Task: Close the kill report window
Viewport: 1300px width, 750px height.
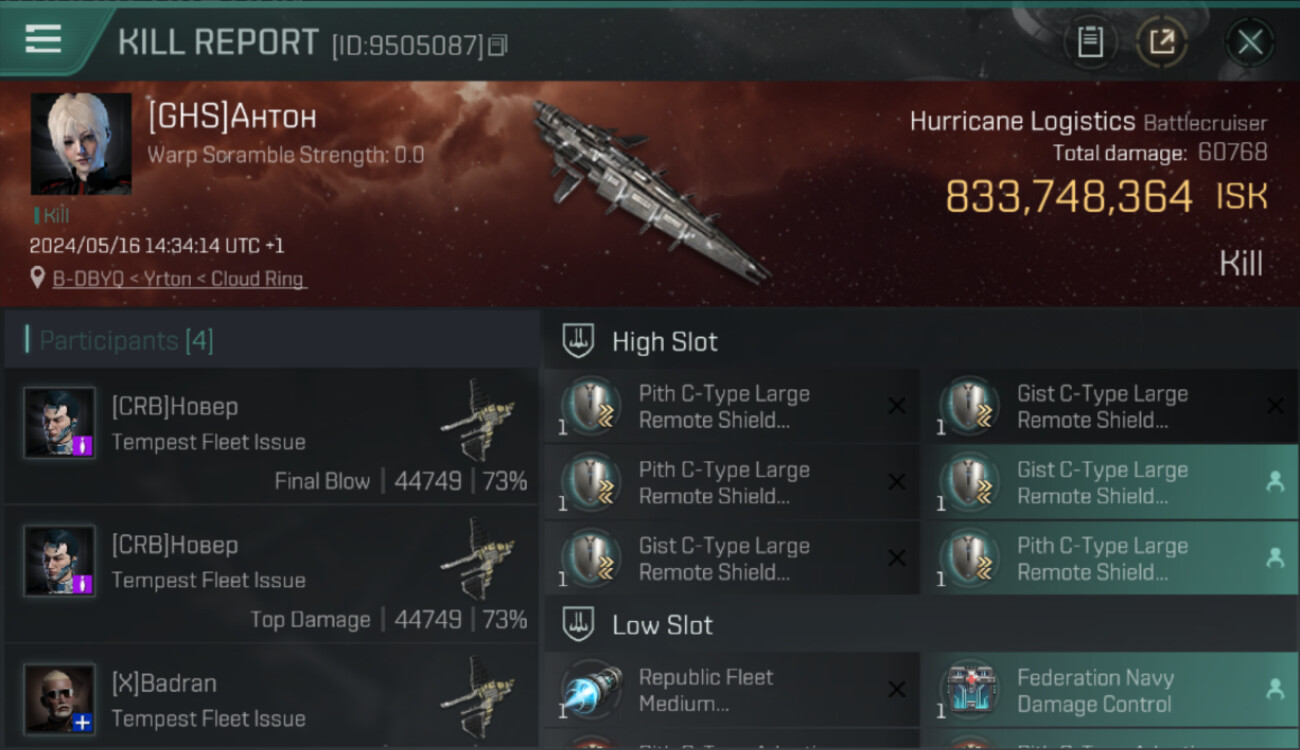Action: point(1250,42)
